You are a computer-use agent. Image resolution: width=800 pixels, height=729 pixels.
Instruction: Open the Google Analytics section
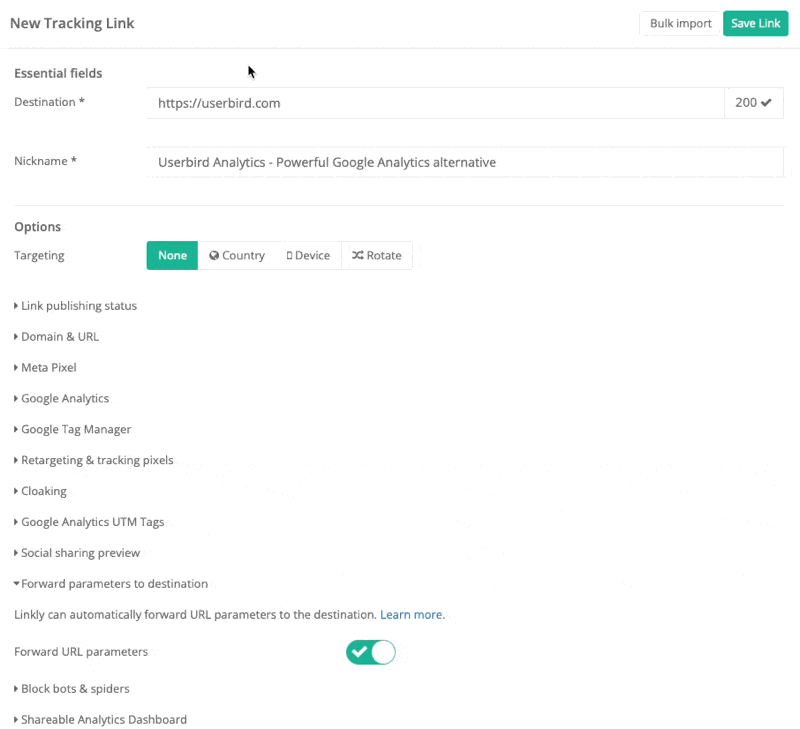click(x=64, y=399)
